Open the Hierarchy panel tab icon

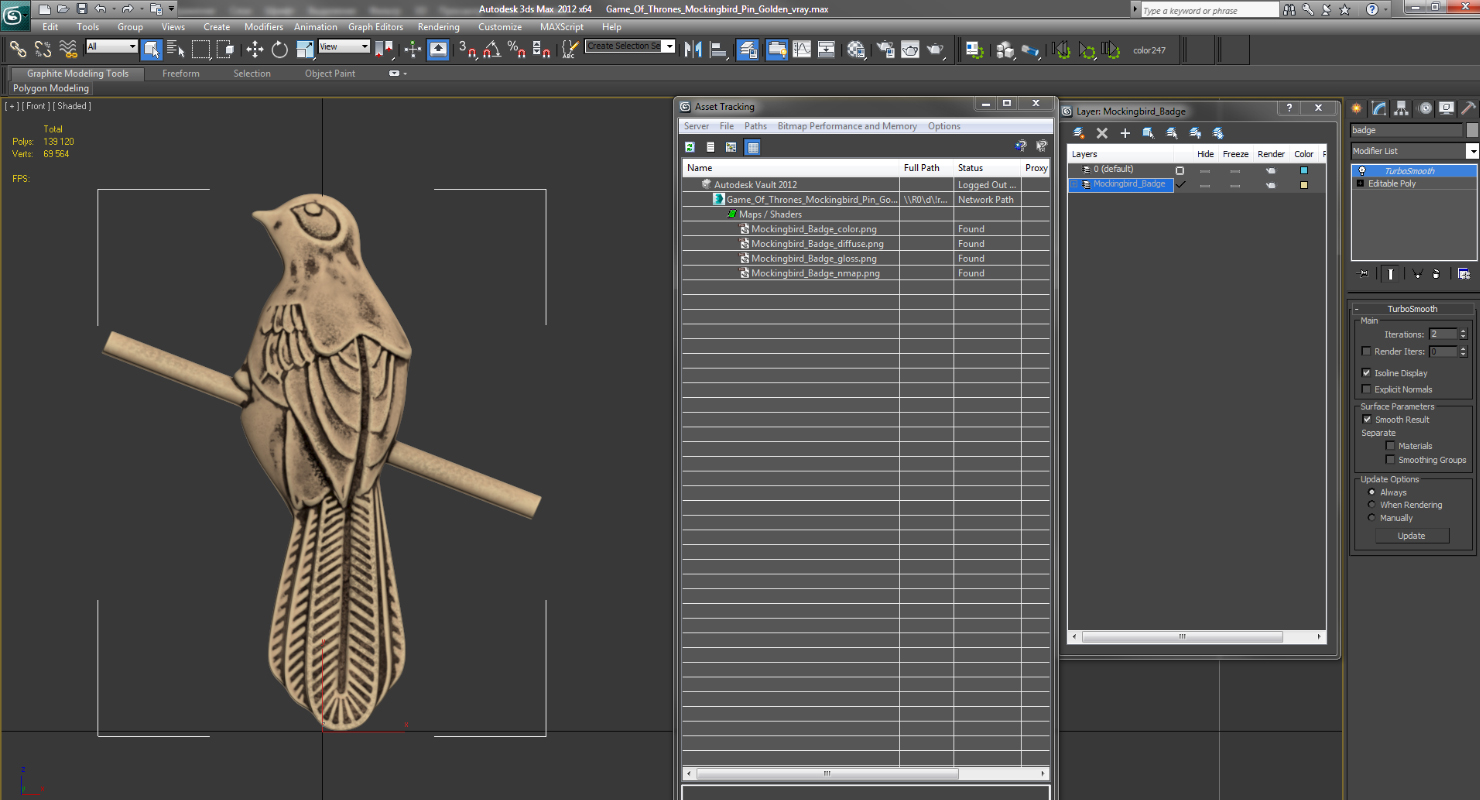(1402, 108)
